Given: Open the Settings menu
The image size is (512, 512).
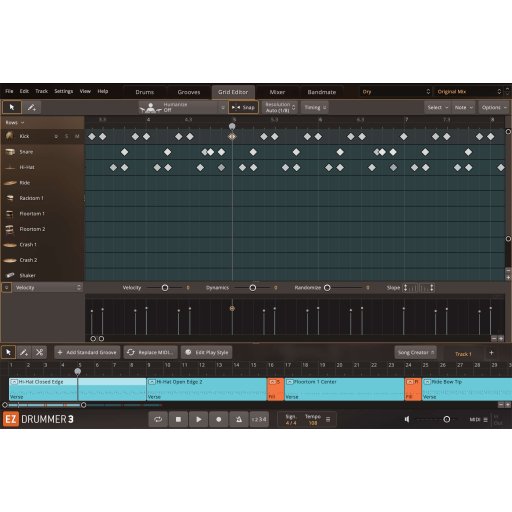Looking at the screenshot, I should (64, 91).
